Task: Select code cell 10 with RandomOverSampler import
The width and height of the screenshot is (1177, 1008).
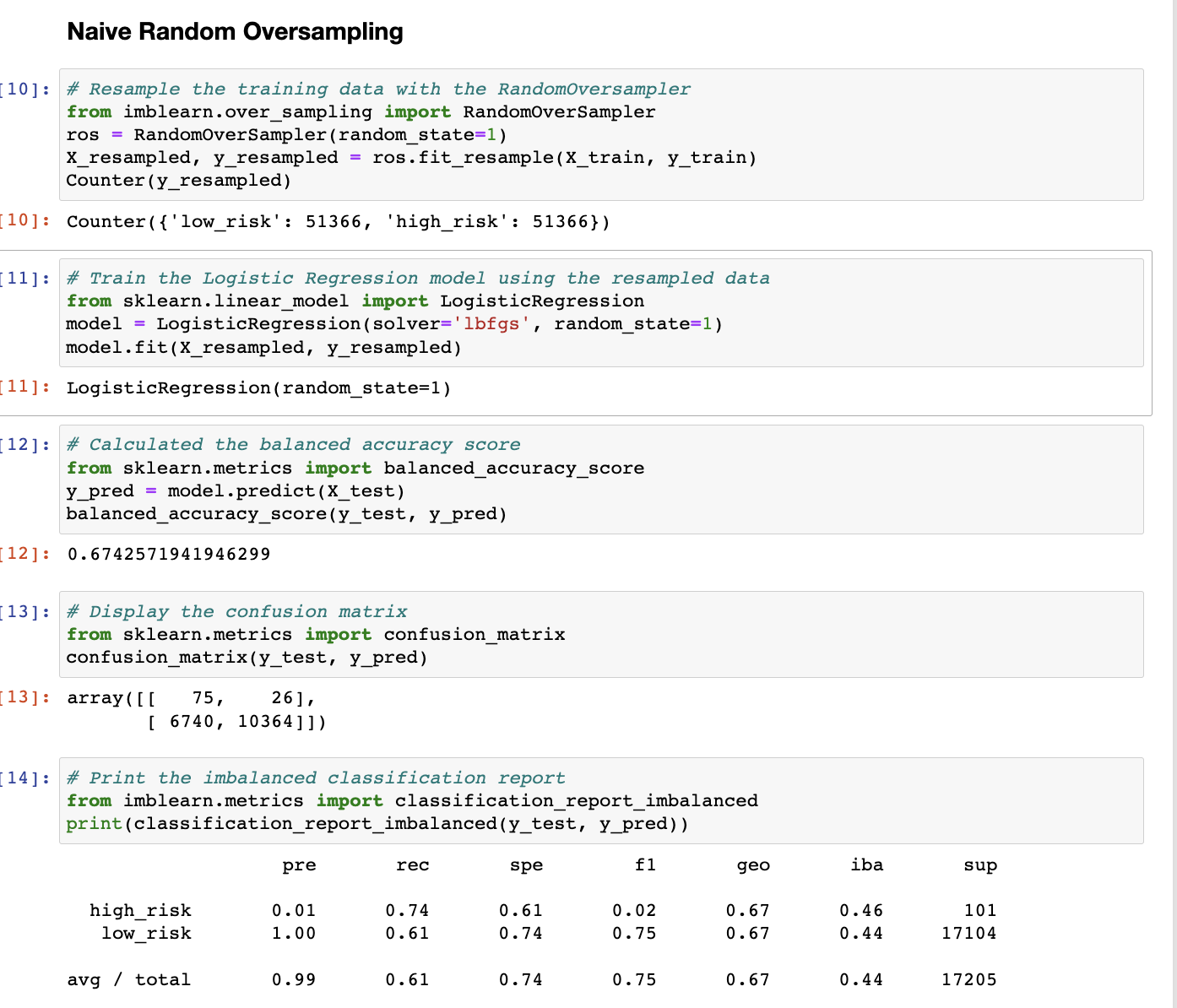Action: coord(601,134)
